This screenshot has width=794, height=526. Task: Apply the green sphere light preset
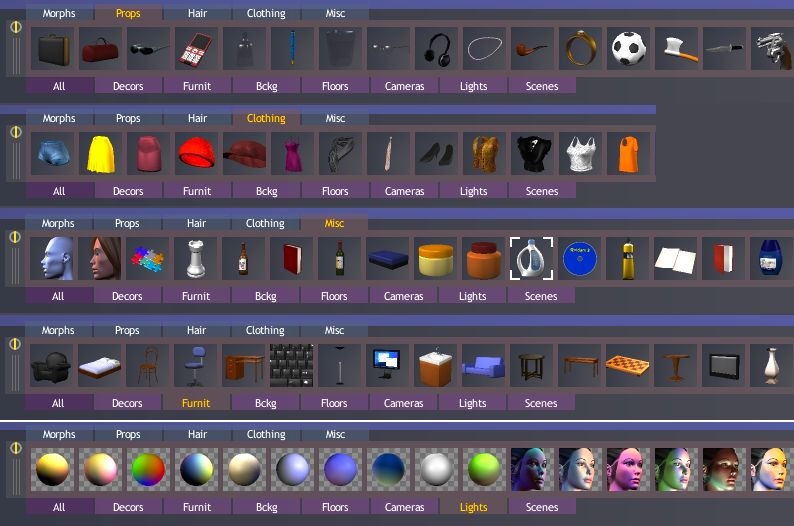485,469
